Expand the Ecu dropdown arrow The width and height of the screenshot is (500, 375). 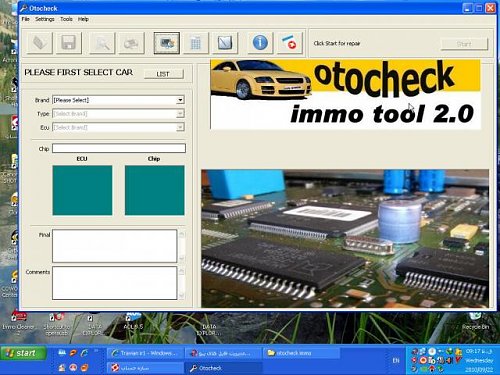pos(180,127)
